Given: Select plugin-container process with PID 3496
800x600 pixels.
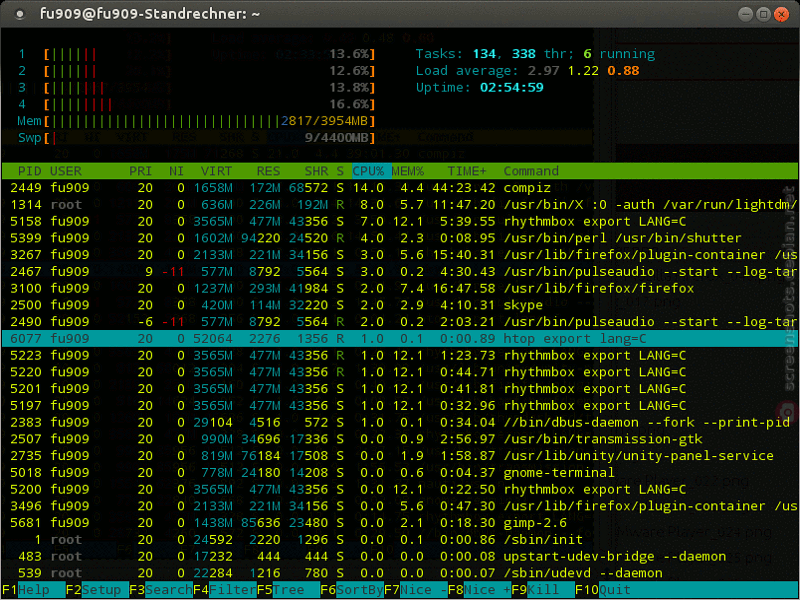Looking at the screenshot, I should click(400, 506).
